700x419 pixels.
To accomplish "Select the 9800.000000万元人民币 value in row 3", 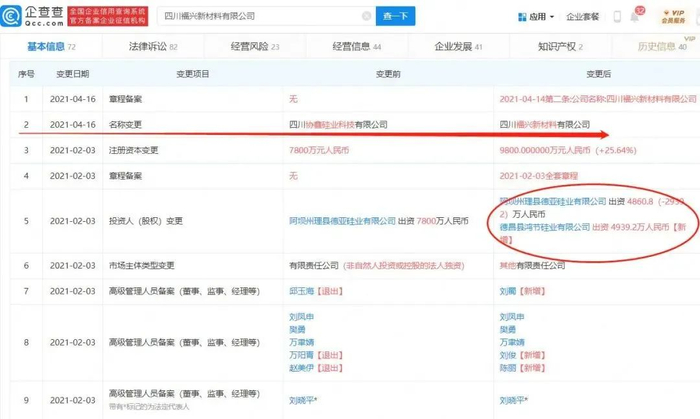I will [545, 150].
